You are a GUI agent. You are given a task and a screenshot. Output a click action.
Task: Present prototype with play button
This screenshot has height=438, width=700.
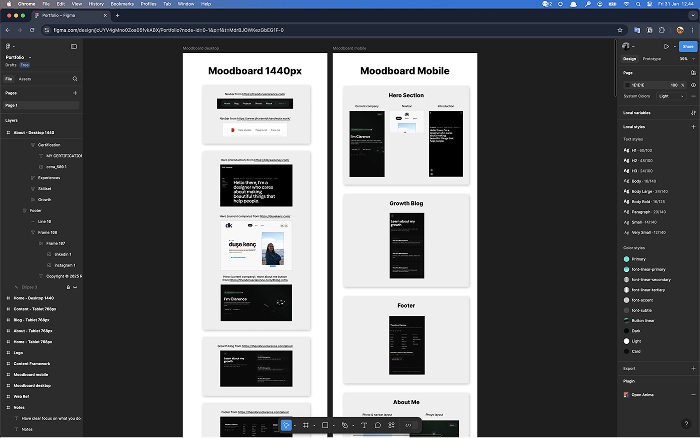[666, 46]
